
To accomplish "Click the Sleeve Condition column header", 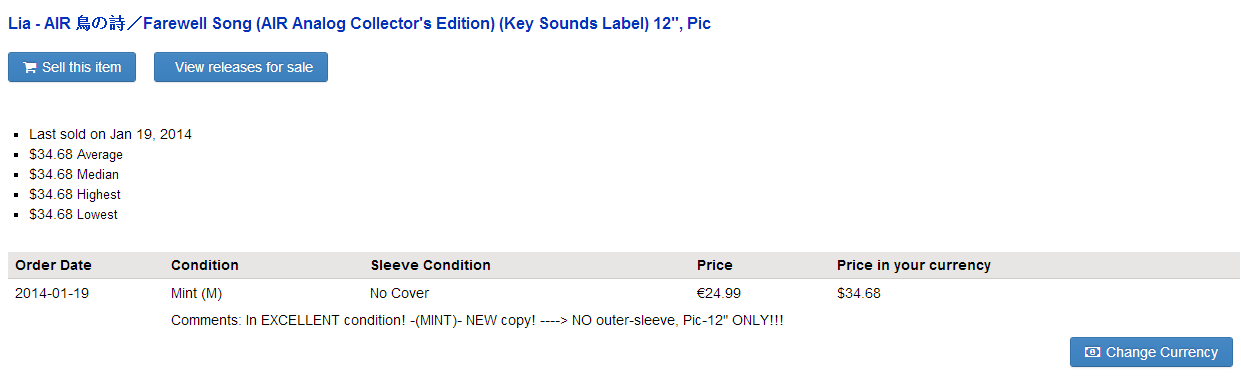I will (431, 265).
